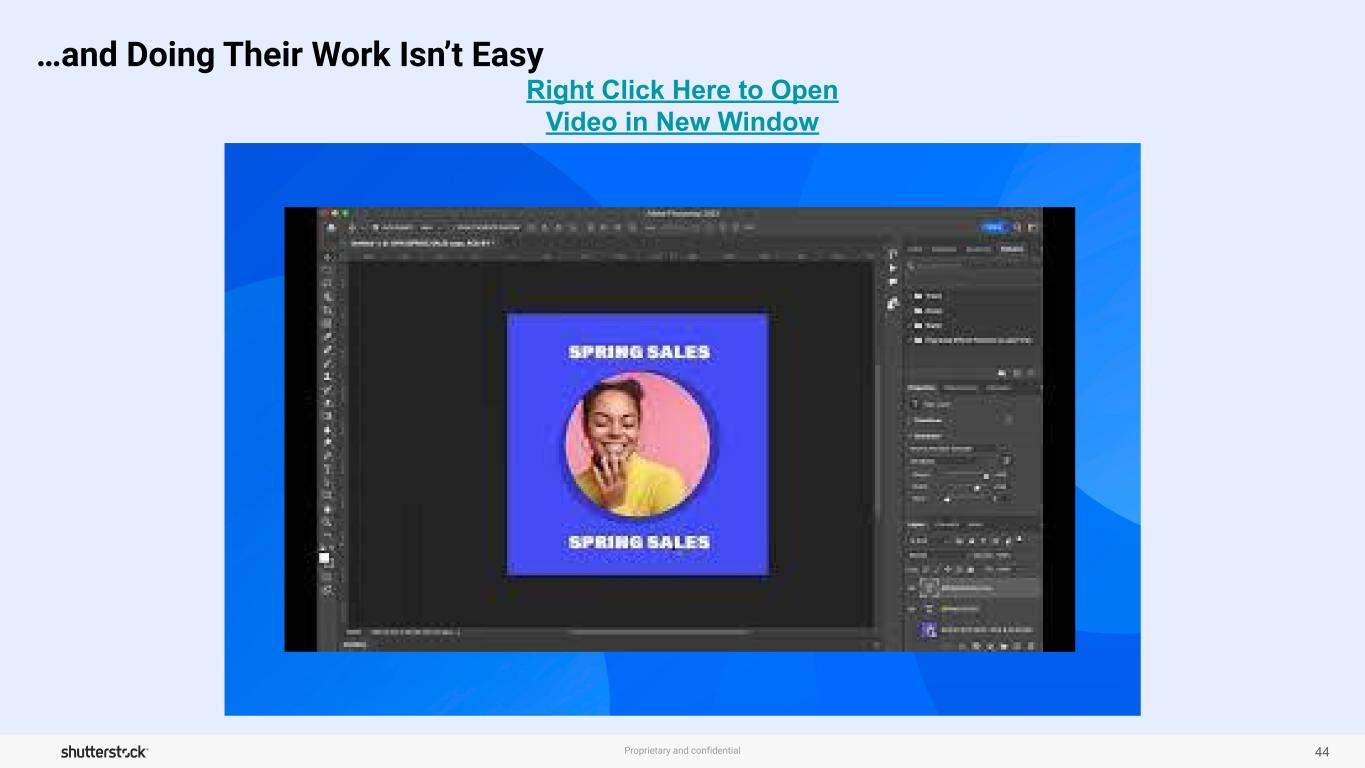
Task: Open the Layers panel tab
Action: pos(918,525)
